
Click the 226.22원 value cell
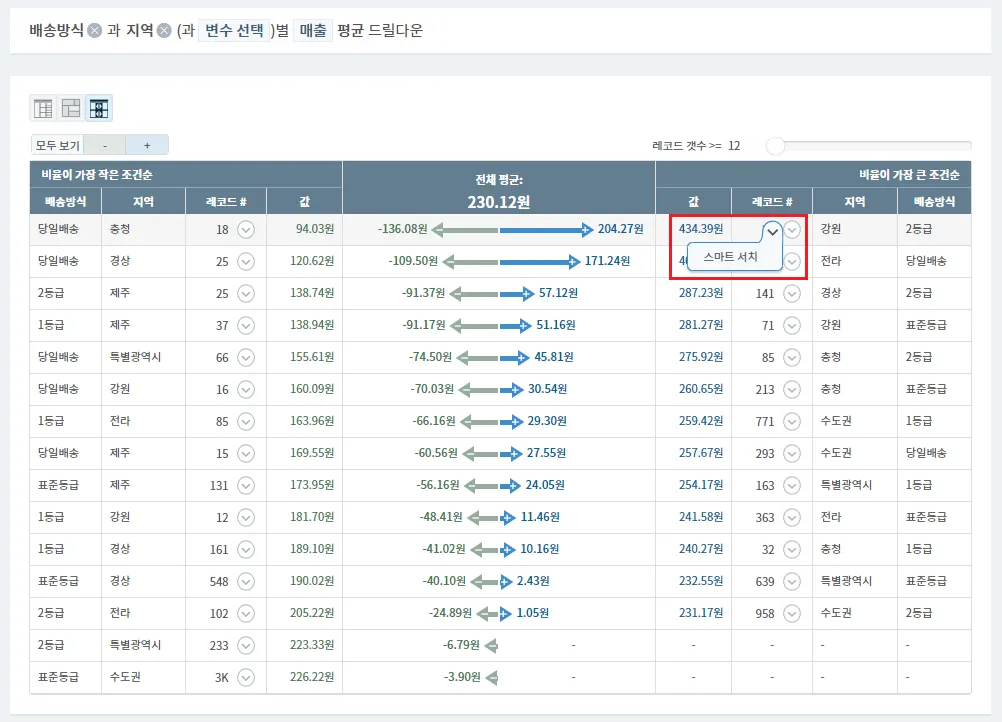(312, 677)
